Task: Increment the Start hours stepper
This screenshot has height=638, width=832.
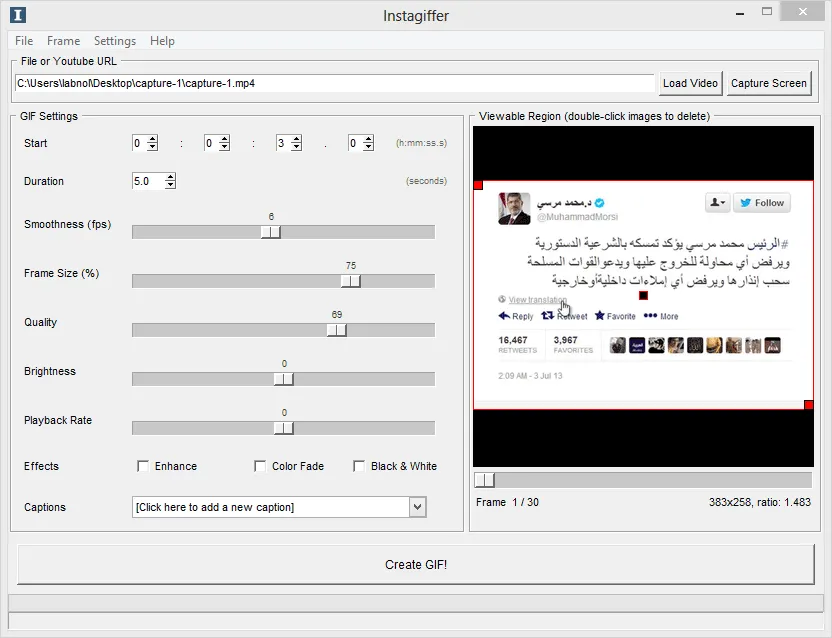Action: pyautogui.click(x=150, y=138)
